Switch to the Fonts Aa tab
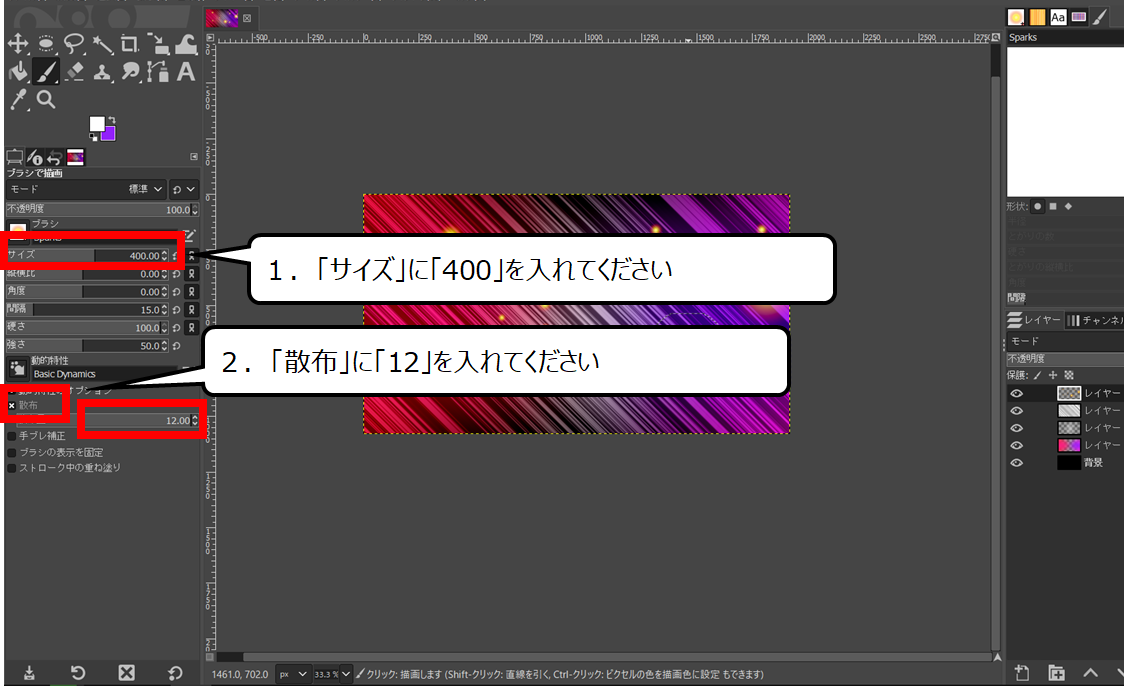Viewport: 1124px width, 686px height. pyautogui.click(x=1058, y=17)
